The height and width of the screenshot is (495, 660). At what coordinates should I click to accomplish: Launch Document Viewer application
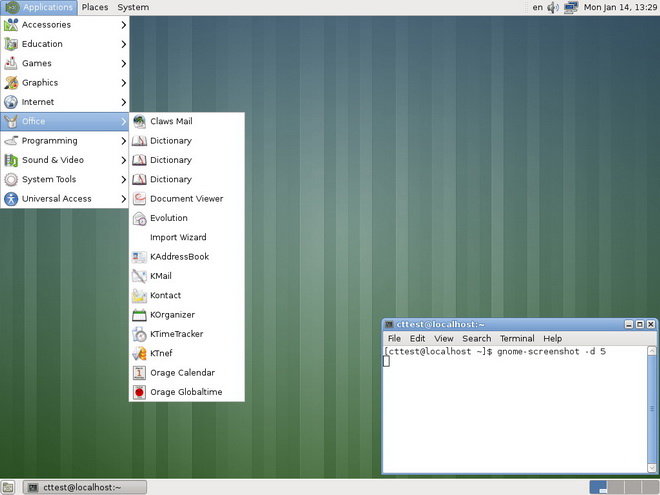pos(186,199)
